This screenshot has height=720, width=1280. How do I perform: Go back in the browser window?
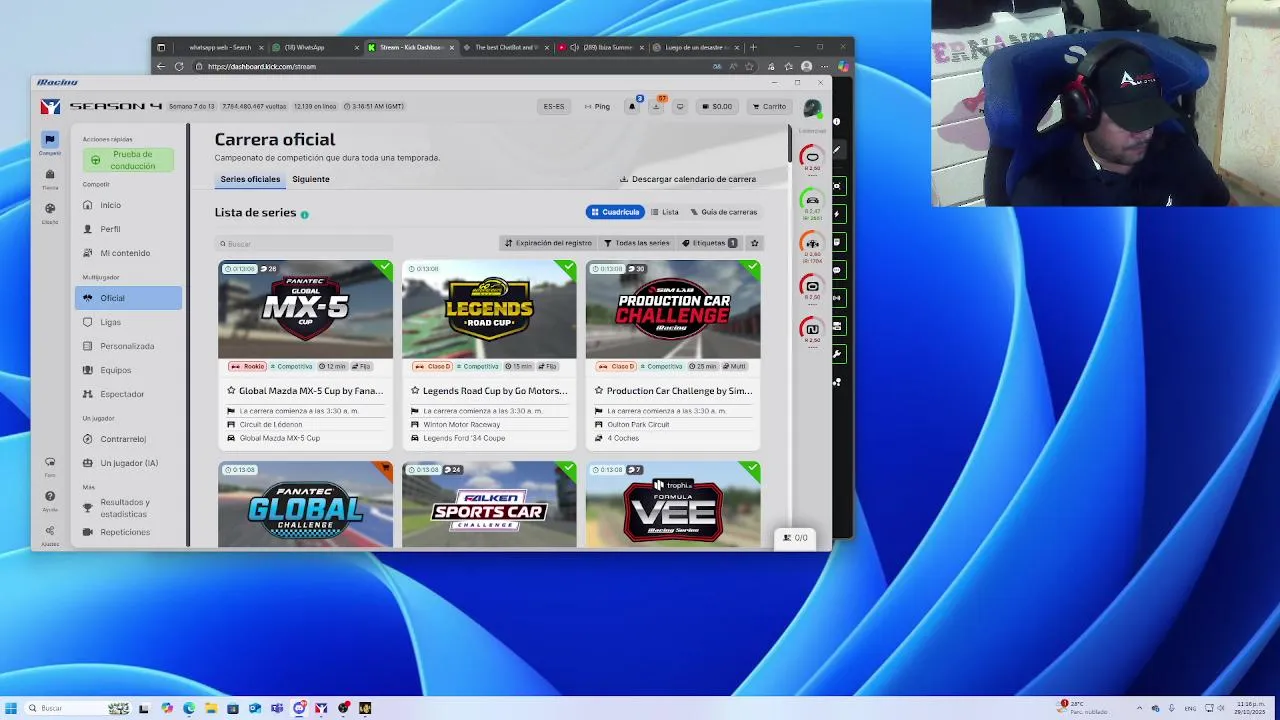(x=161, y=67)
